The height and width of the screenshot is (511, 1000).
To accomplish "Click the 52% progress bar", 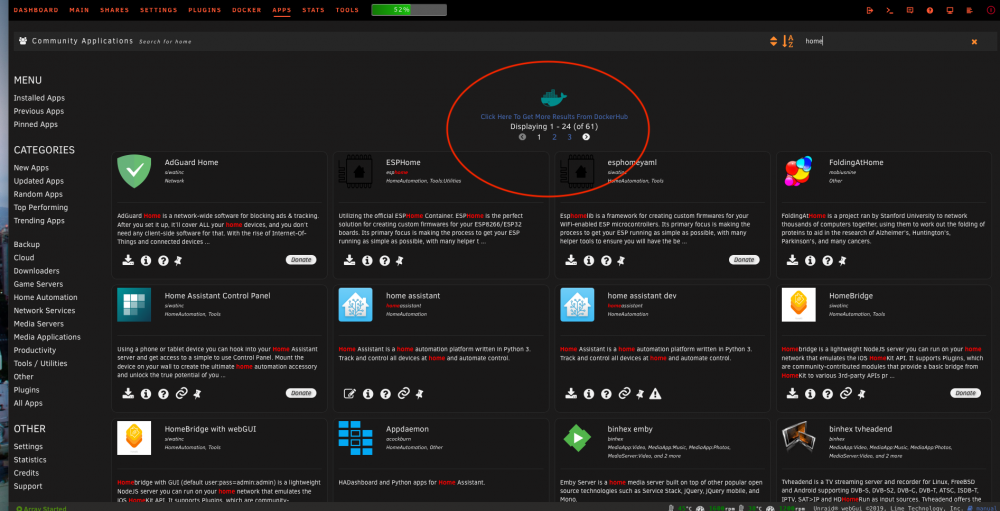I will coord(409,10).
